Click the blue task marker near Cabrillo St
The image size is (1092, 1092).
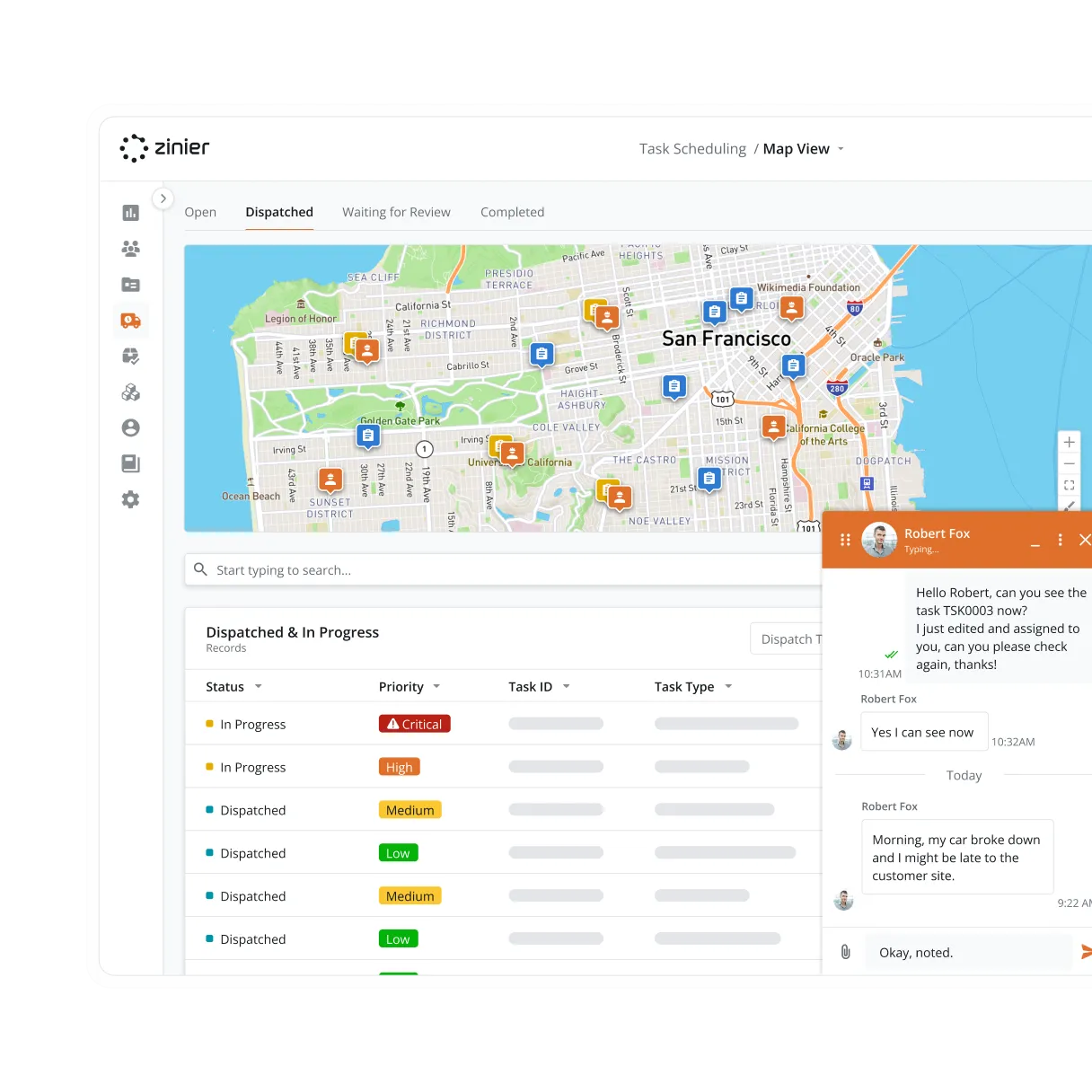tap(542, 355)
